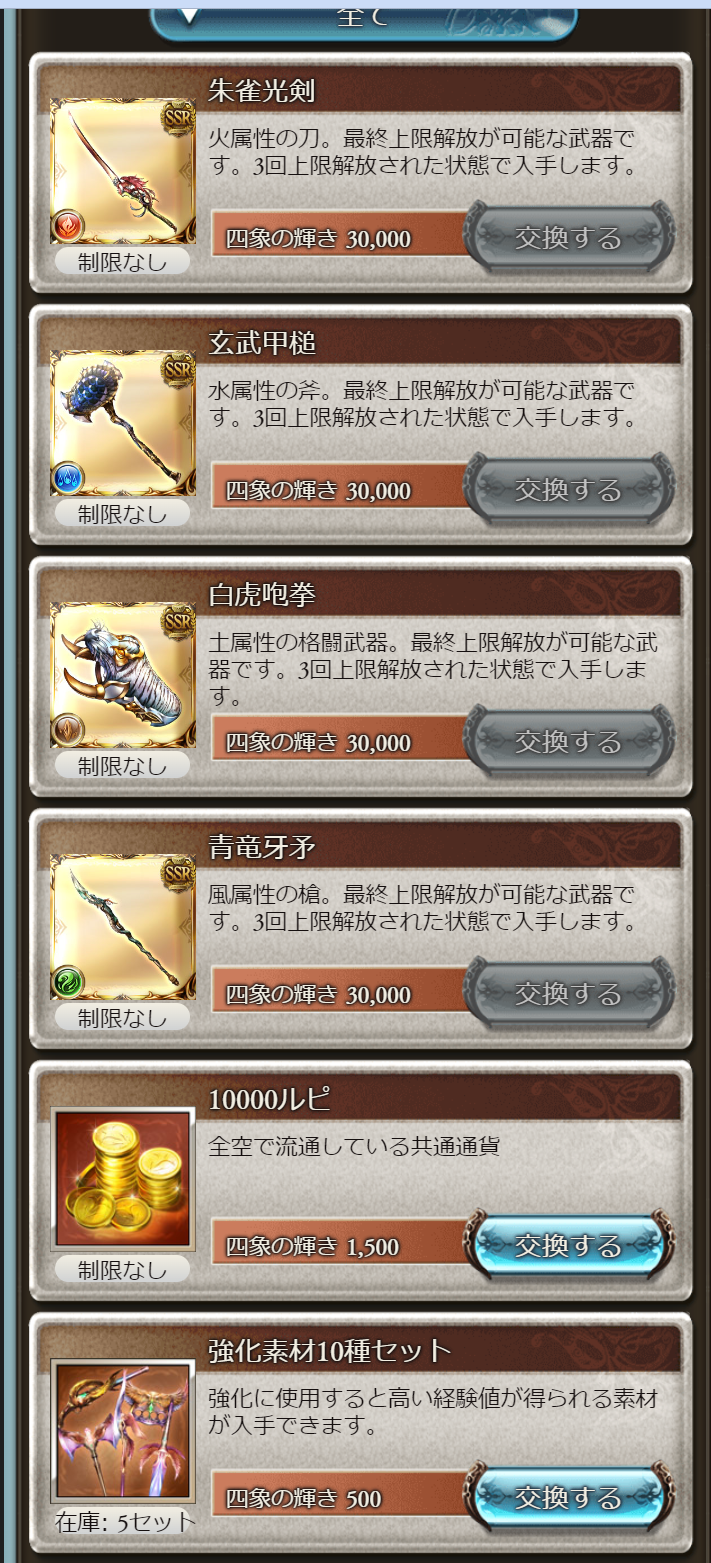This screenshot has height=1563, width=711.
Task: Exchange for 10000ルピ with 交換する button
Action: [x=568, y=1245]
